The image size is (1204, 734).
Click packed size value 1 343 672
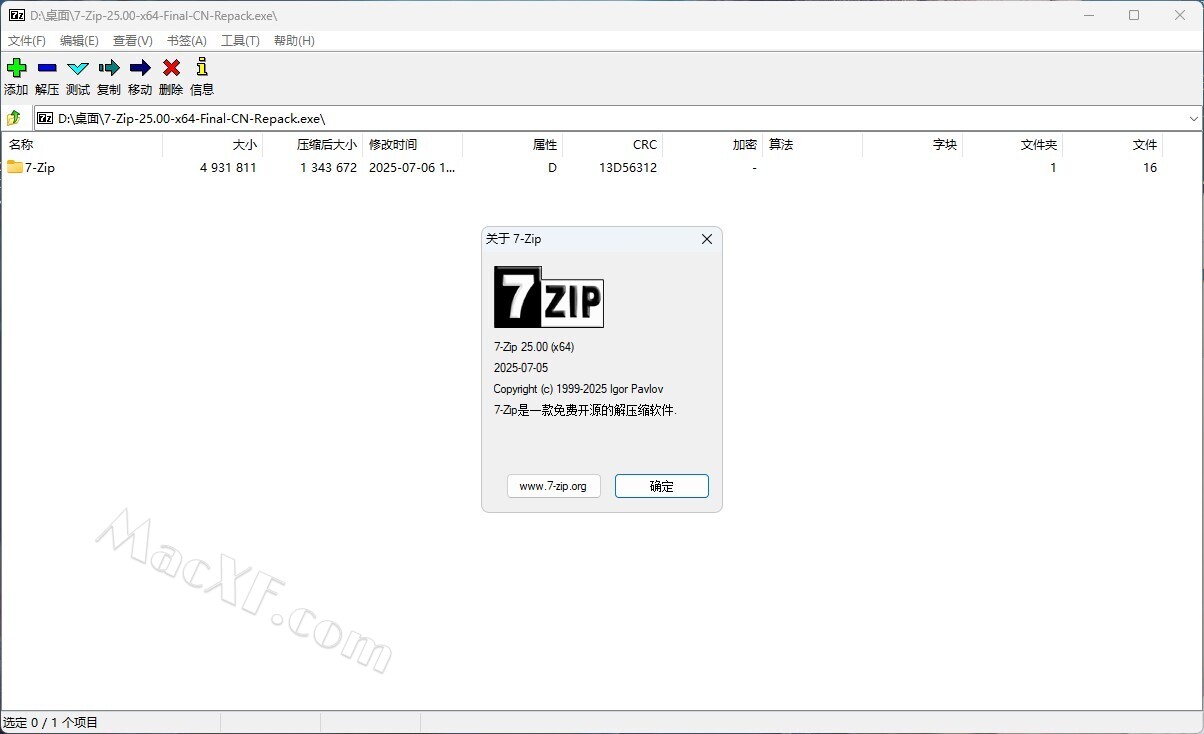pos(328,168)
